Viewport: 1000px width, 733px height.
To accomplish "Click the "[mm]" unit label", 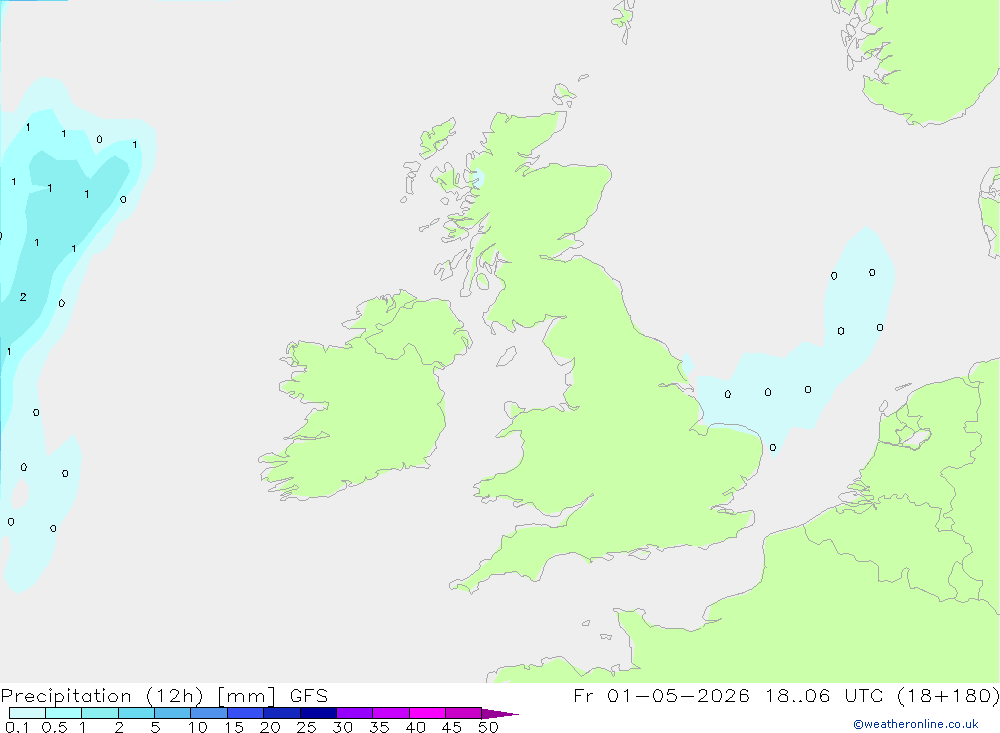I will (x=246, y=696).
